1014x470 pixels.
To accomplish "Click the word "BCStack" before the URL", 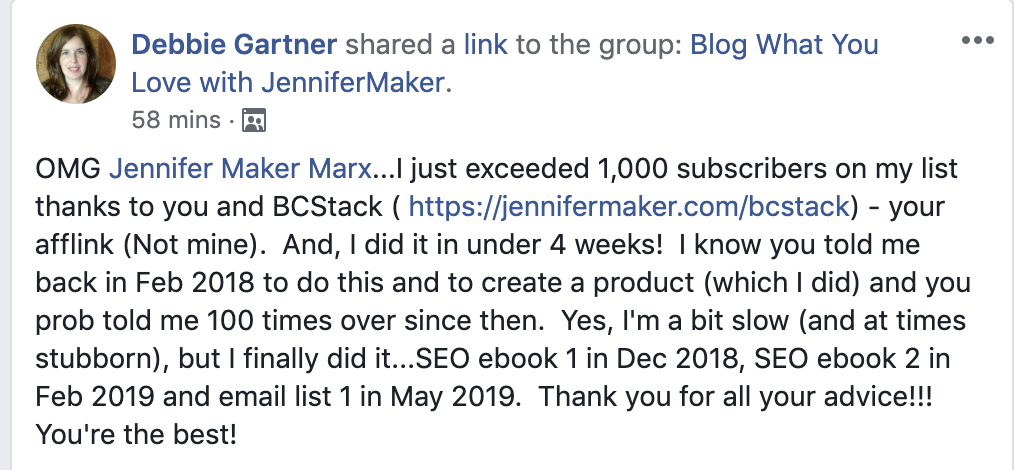I will 325,207.
